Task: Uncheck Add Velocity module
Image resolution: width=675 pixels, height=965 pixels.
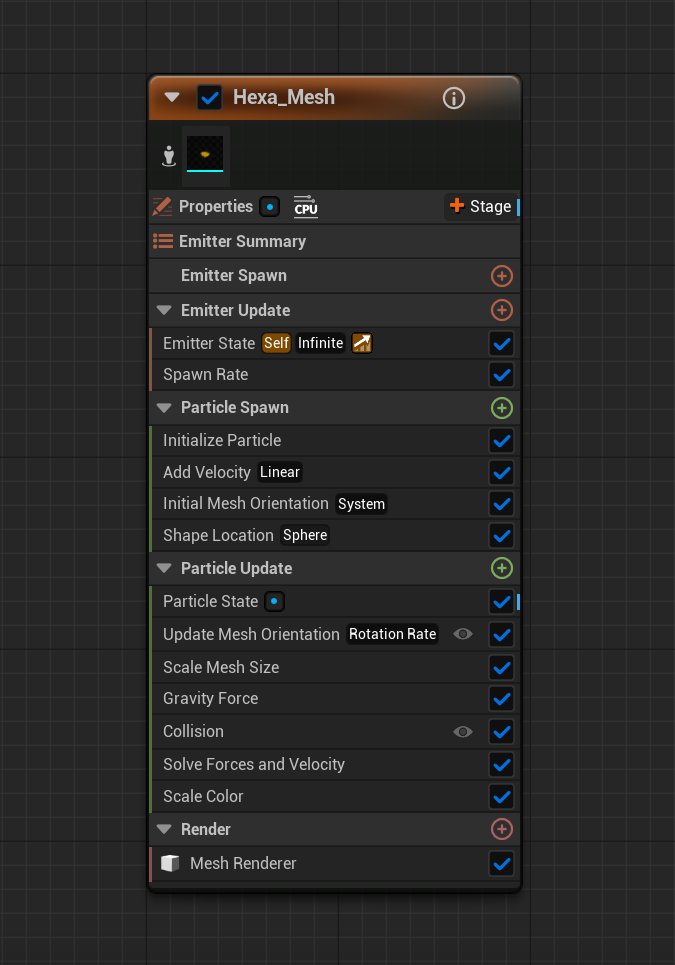Action: click(x=501, y=473)
